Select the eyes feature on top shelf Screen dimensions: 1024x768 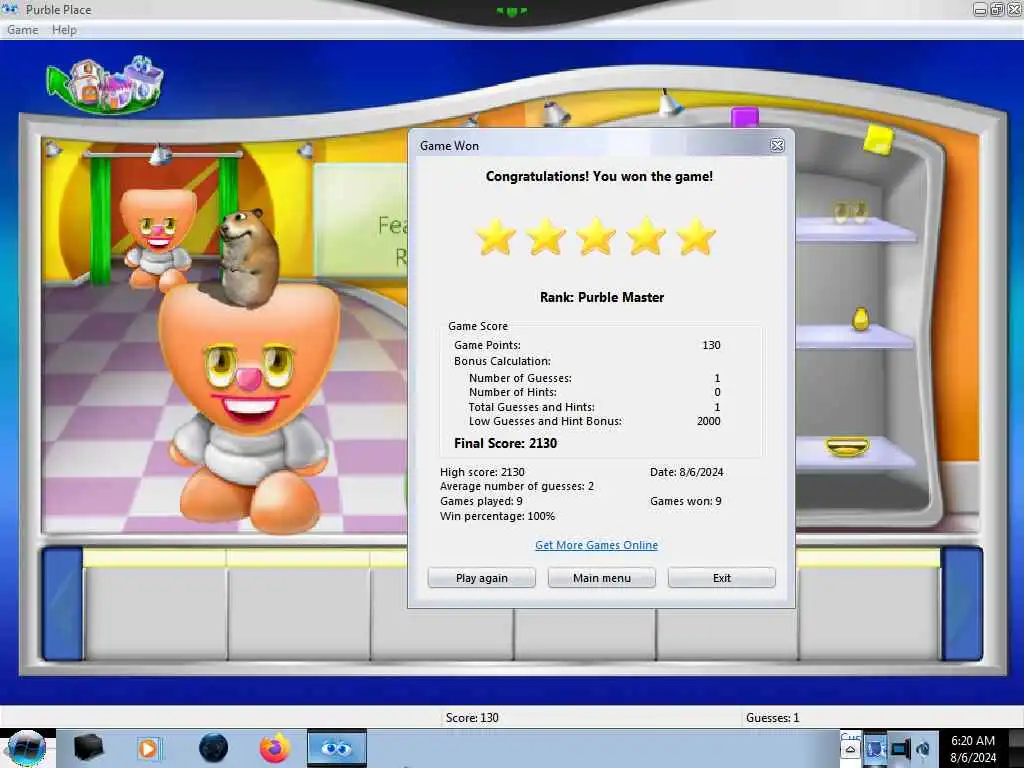850,212
